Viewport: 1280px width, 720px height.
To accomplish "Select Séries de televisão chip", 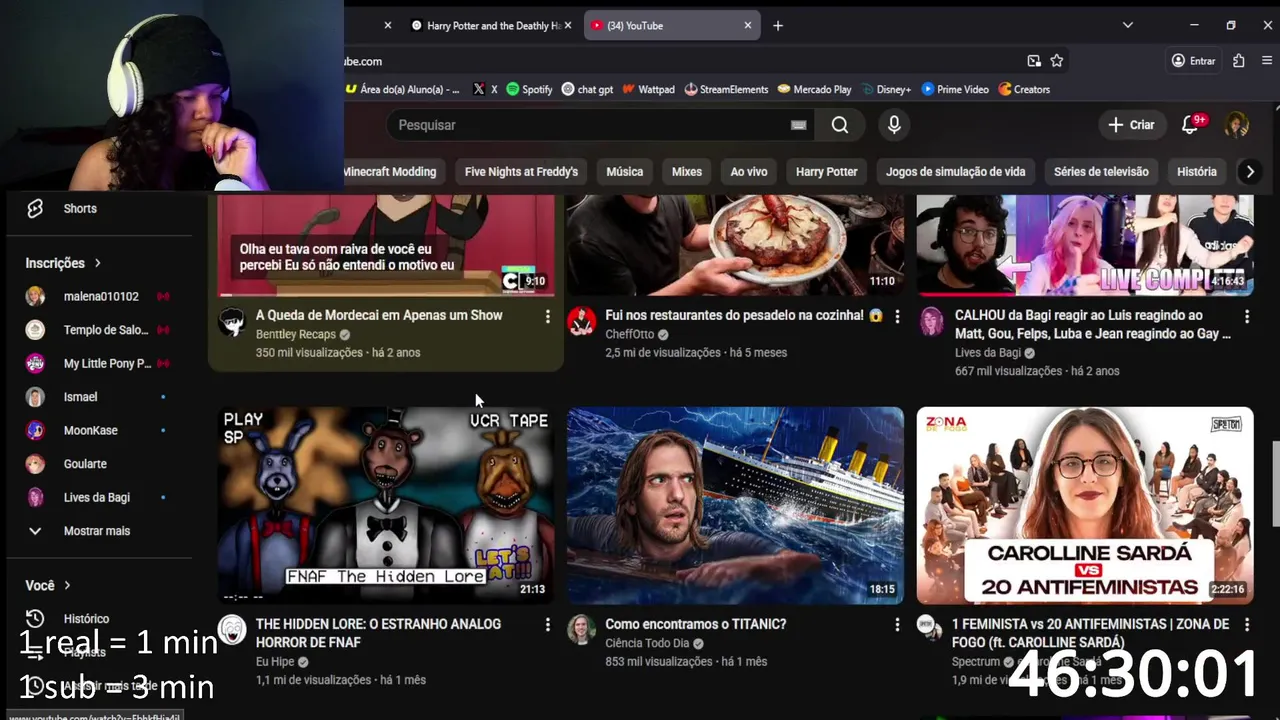I will click(1101, 172).
